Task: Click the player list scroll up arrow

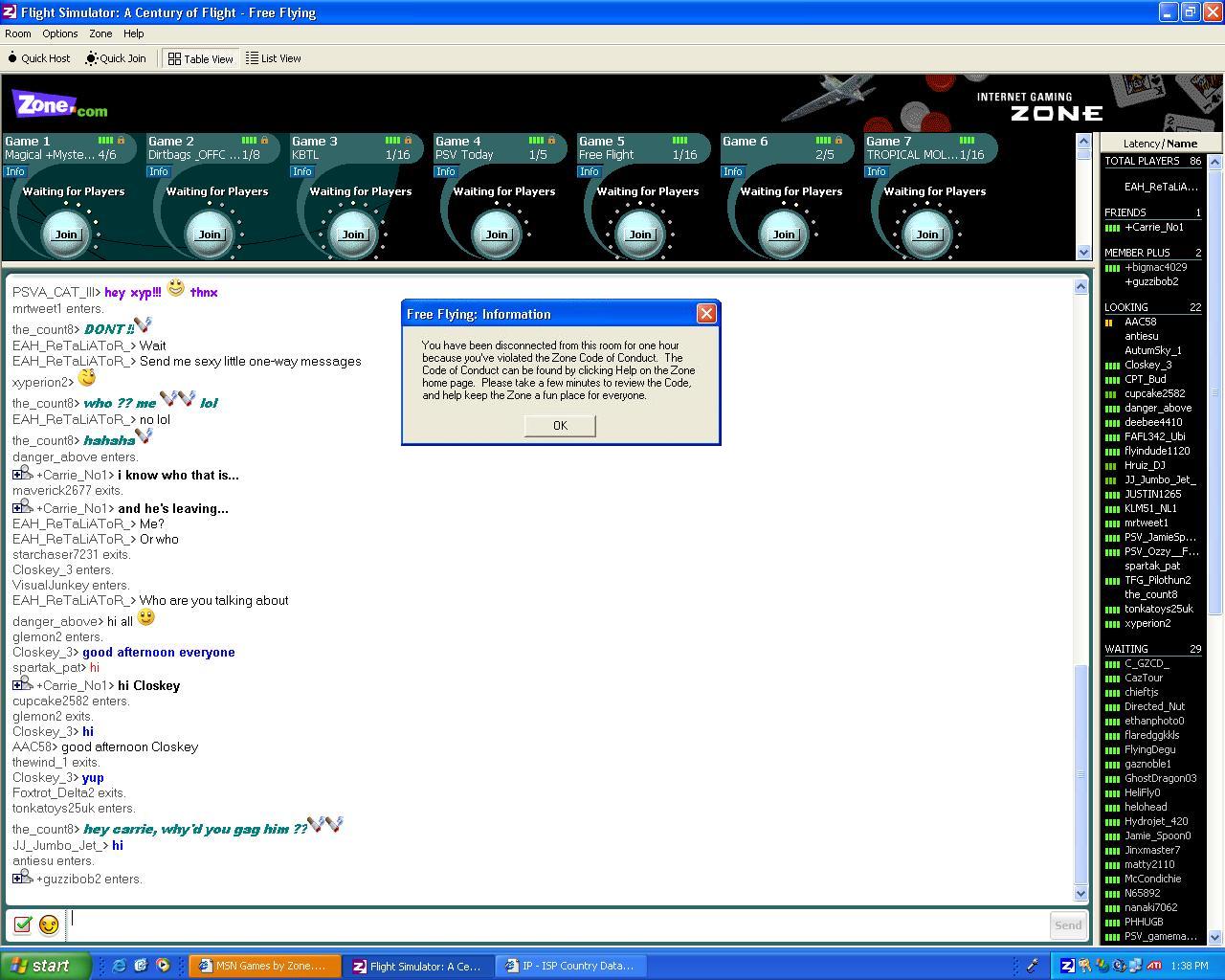Action: (x=1215, y=163)
